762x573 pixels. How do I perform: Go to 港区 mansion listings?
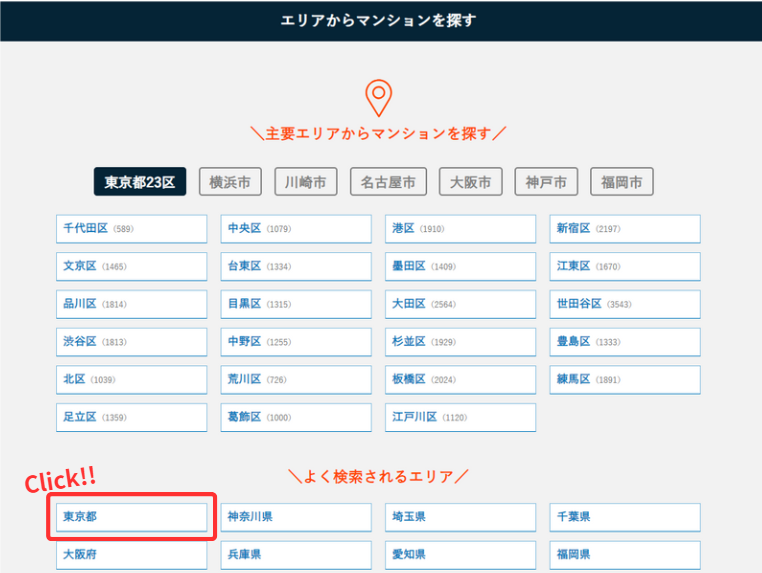461,229
